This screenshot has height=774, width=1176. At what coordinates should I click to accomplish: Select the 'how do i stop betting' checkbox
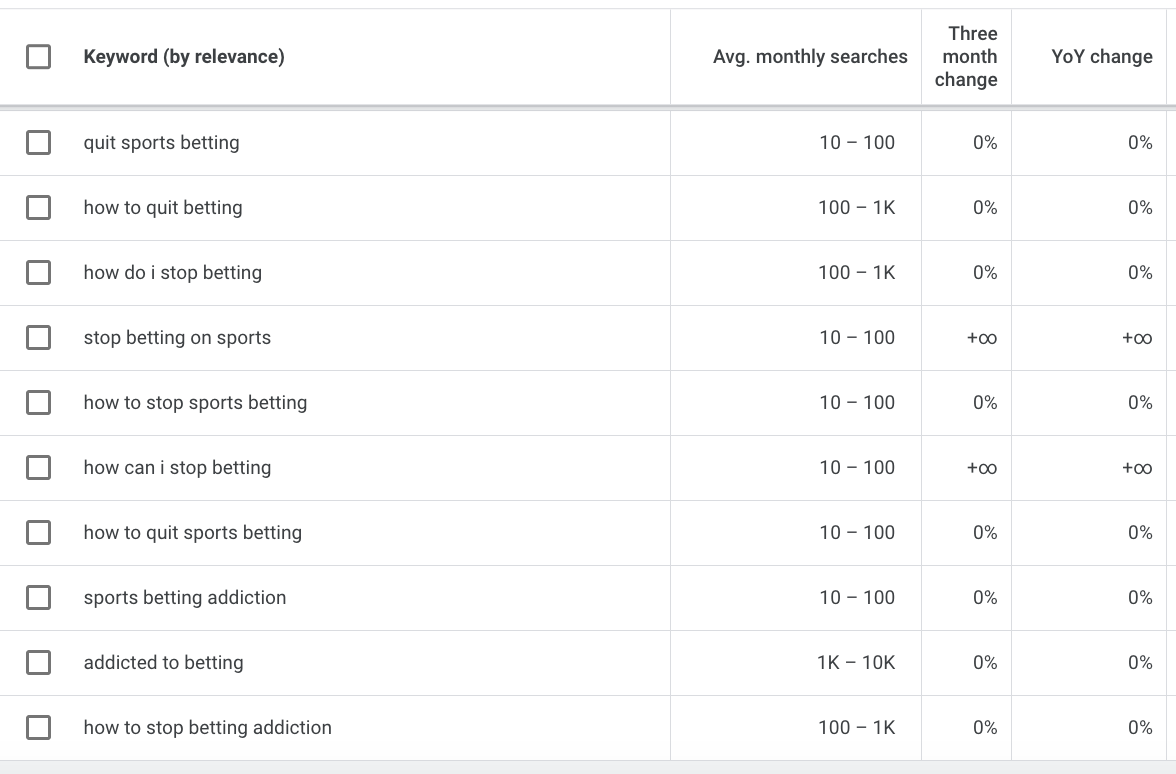38,273
